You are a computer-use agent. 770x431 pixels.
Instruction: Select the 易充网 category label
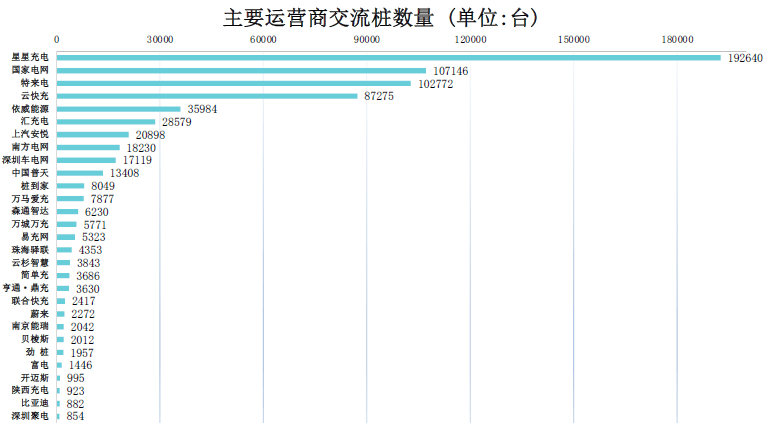pyautogui.click(x=35, y=237)
